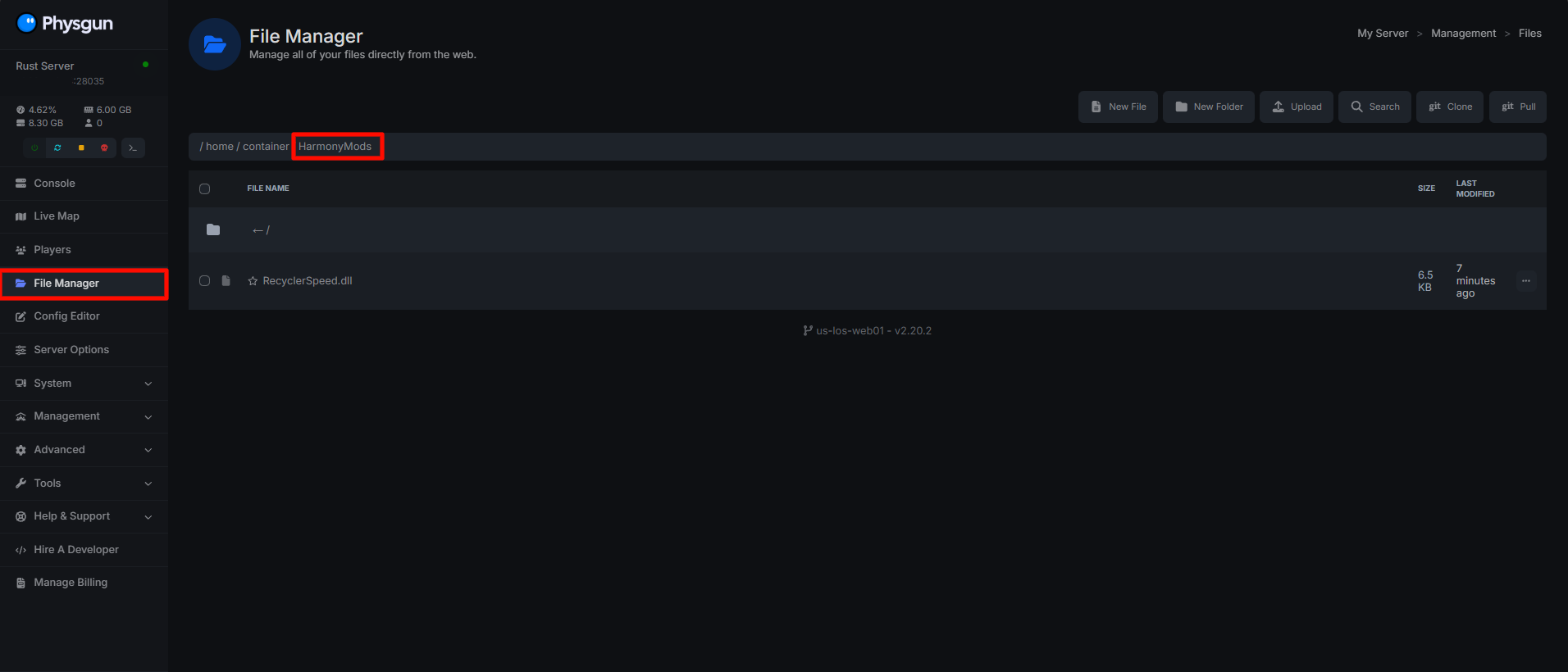Kill the server with the red skull icon
Screen dimensions: 1568x672
point(104,148)
